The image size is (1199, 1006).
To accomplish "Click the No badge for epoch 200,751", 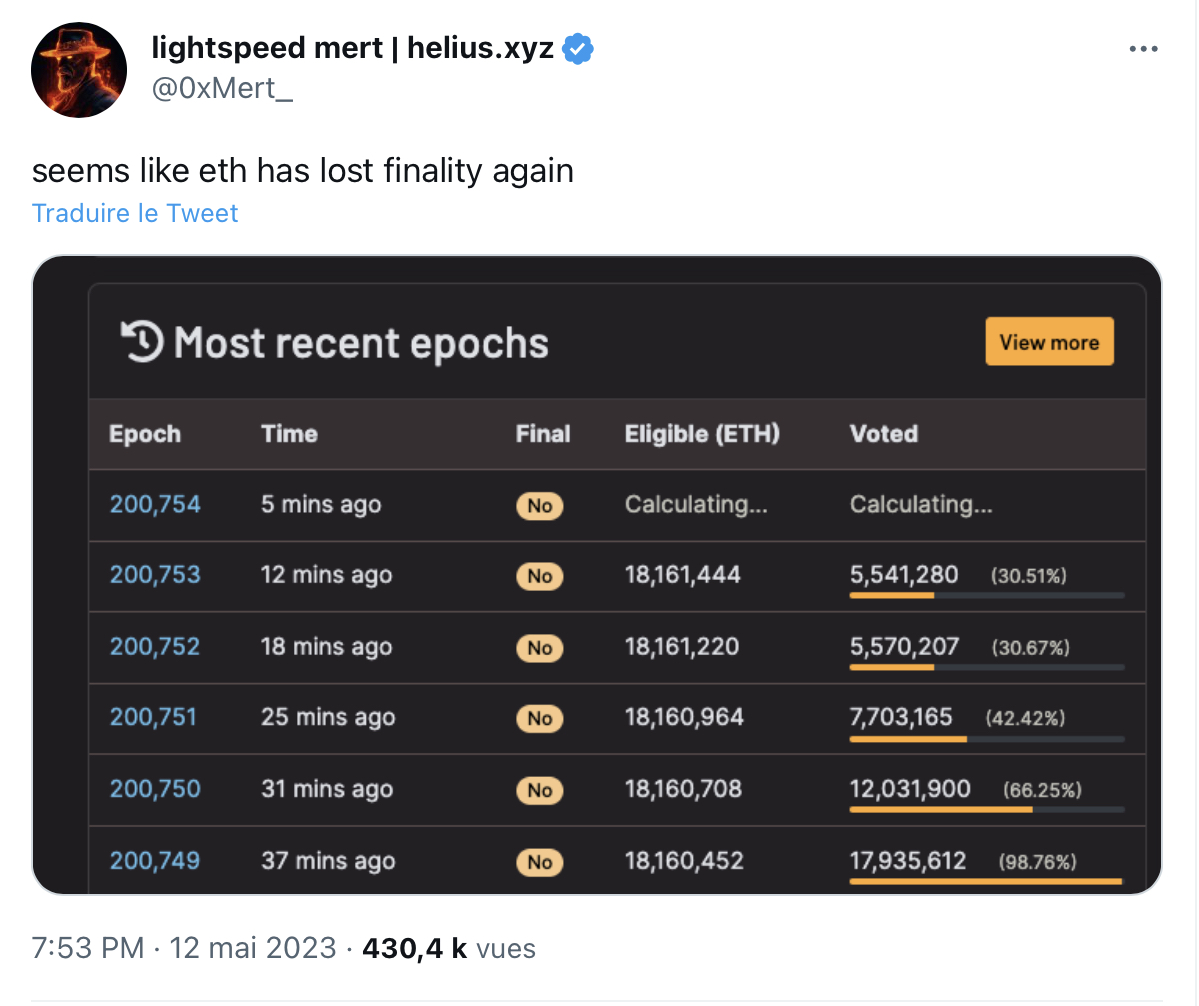I will click(540, 719).
